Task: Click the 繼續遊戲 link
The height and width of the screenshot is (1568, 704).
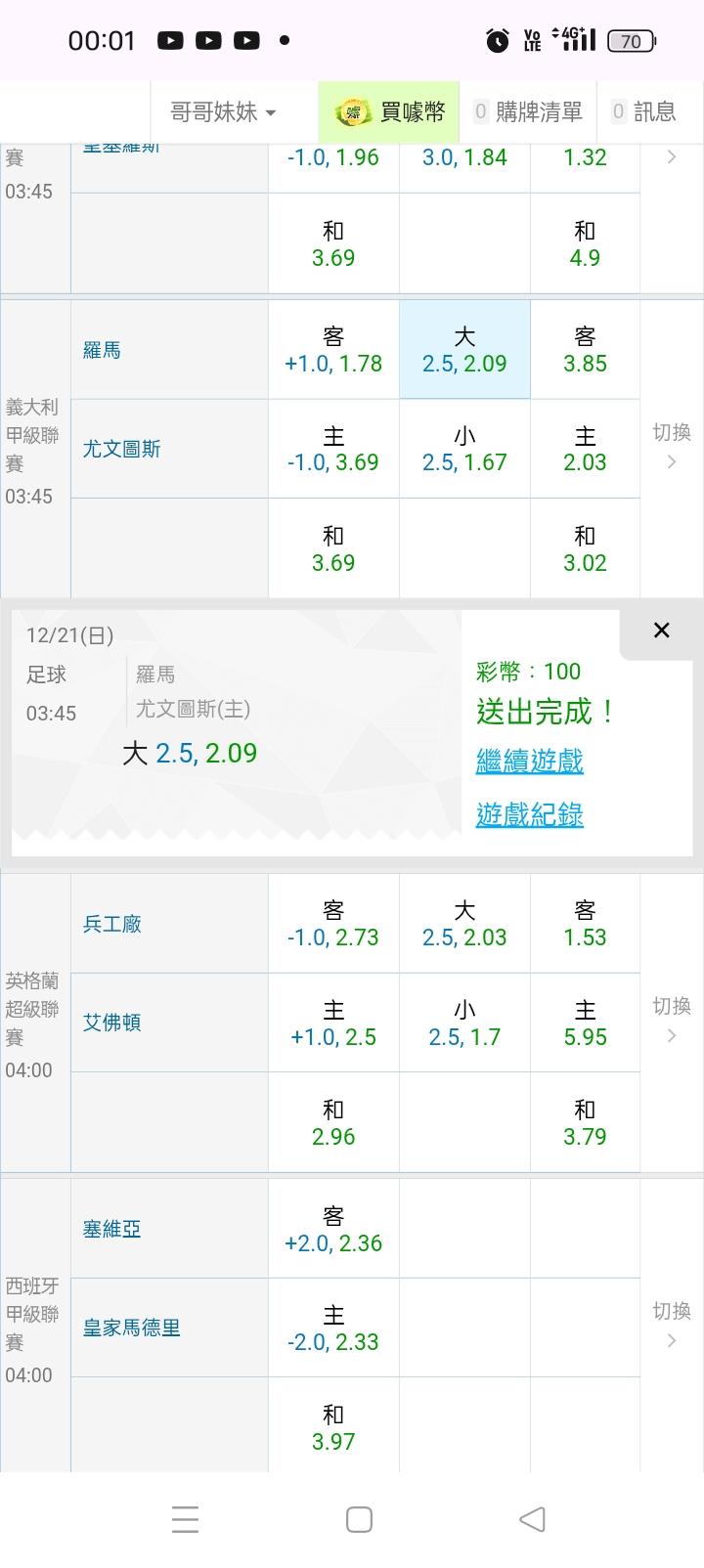Action: coord(529,761)
